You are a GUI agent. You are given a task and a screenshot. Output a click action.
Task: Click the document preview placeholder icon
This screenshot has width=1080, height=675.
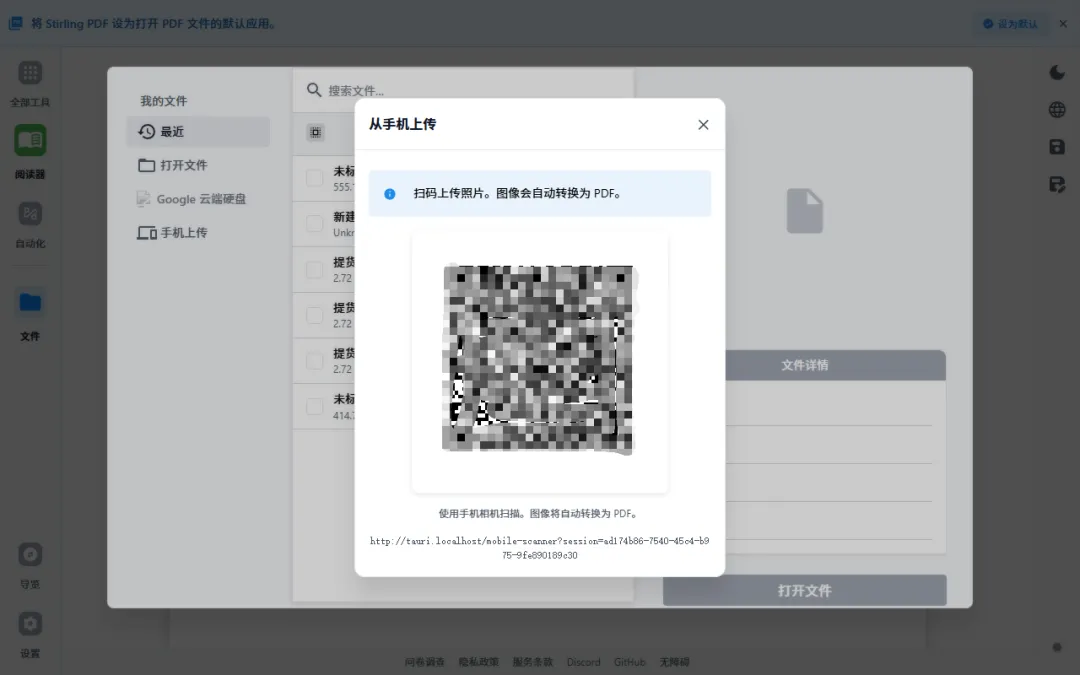point(804,211)
